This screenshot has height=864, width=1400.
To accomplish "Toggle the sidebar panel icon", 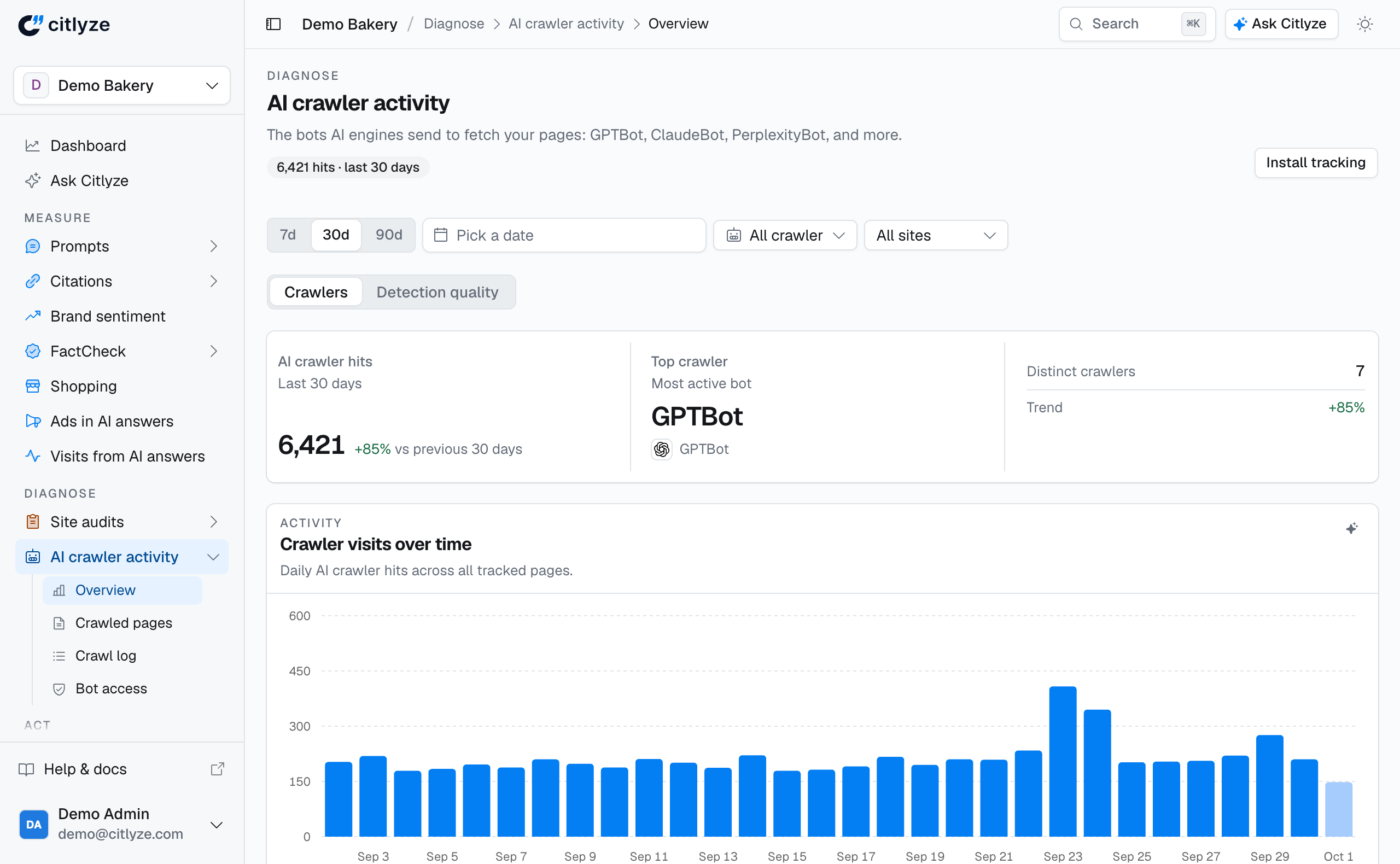I will [273, 24].
